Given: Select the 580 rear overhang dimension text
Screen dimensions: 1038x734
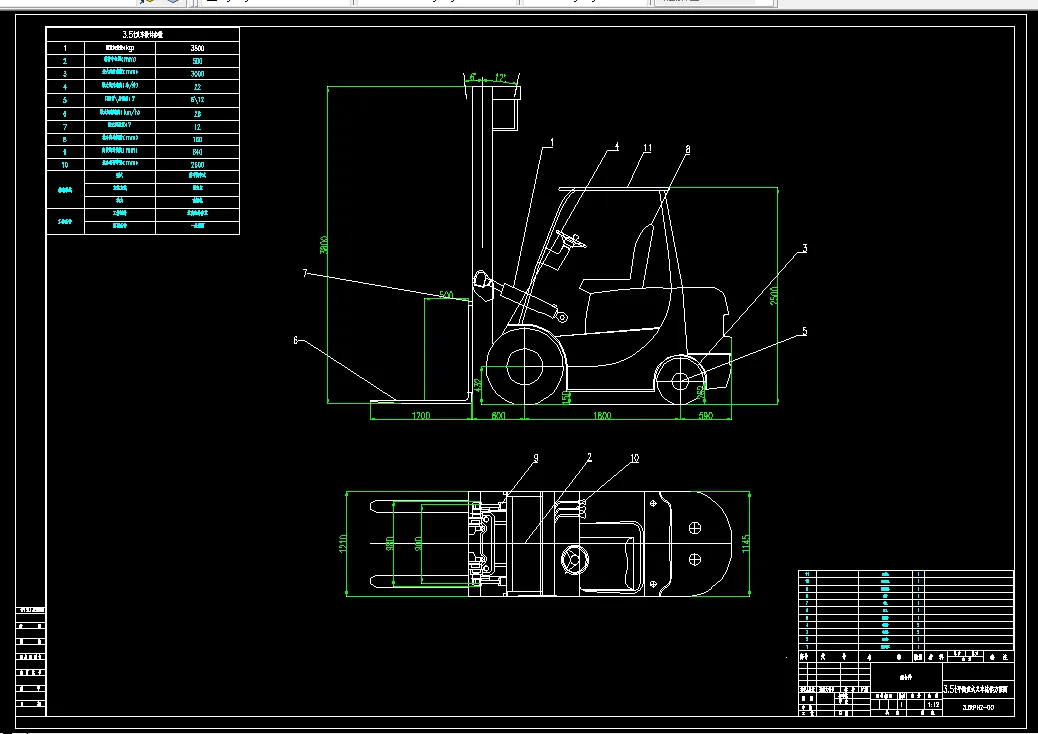Looking at the screenshot, I should click(706, 416).
